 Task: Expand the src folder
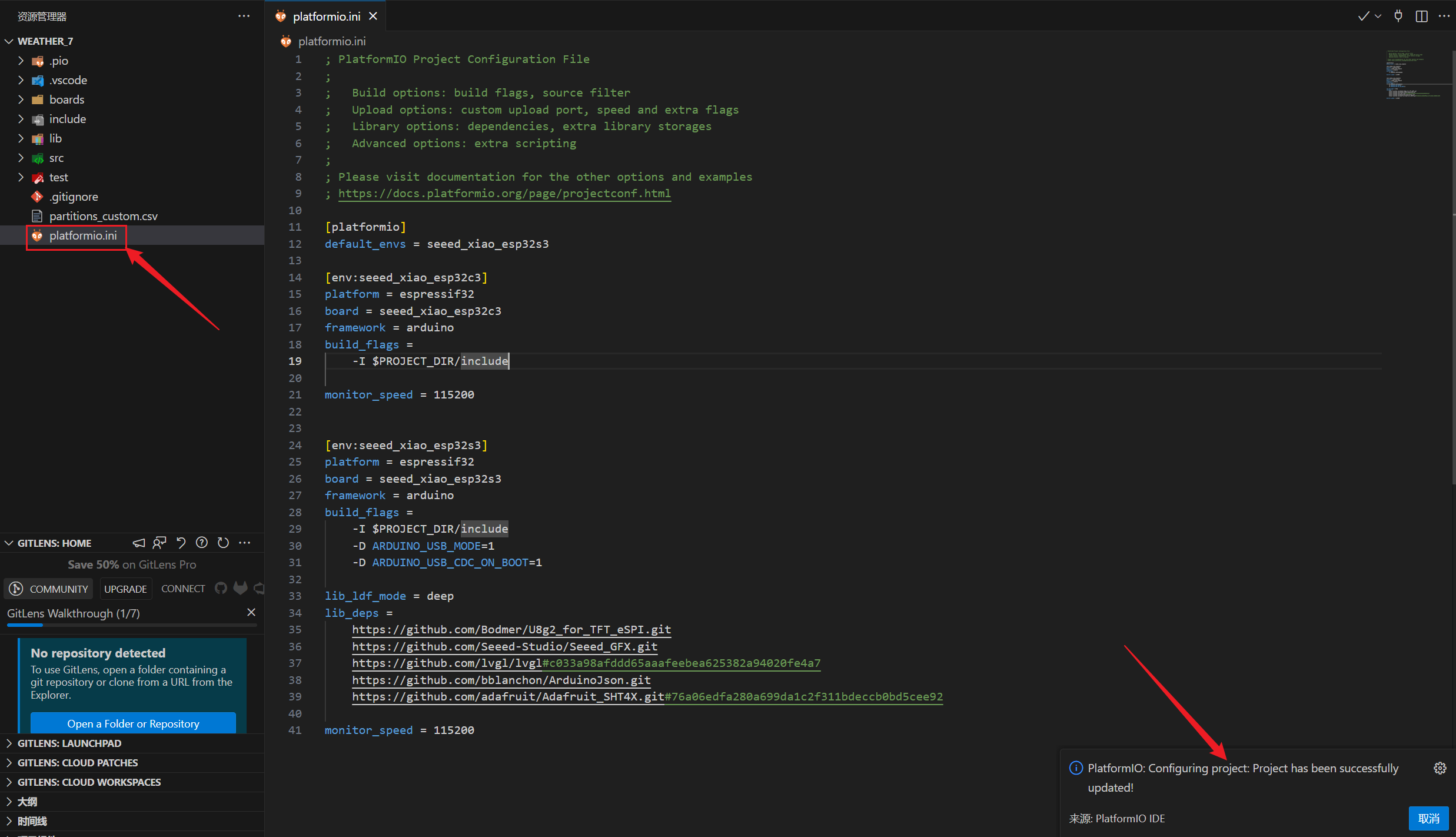pyautogui.click(x=56, y=158)
